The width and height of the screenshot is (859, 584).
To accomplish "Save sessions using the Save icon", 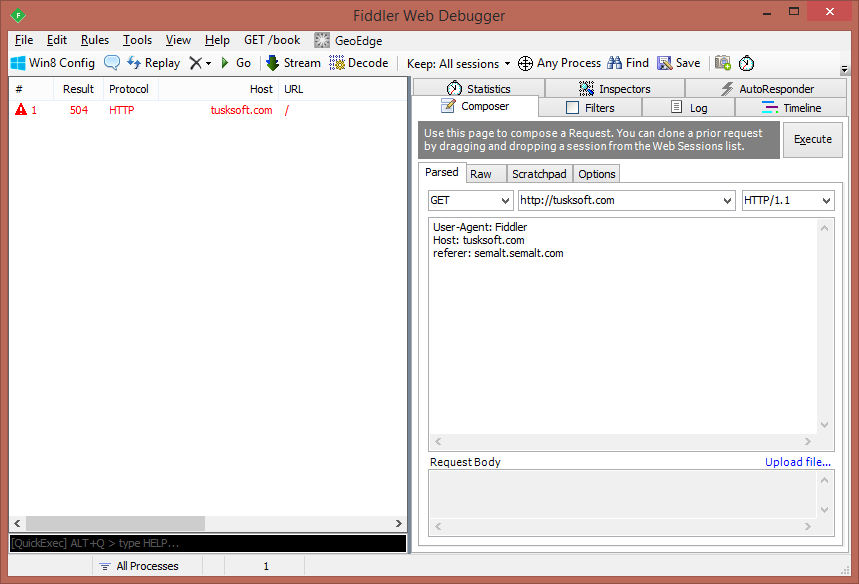I will (665, 63).
